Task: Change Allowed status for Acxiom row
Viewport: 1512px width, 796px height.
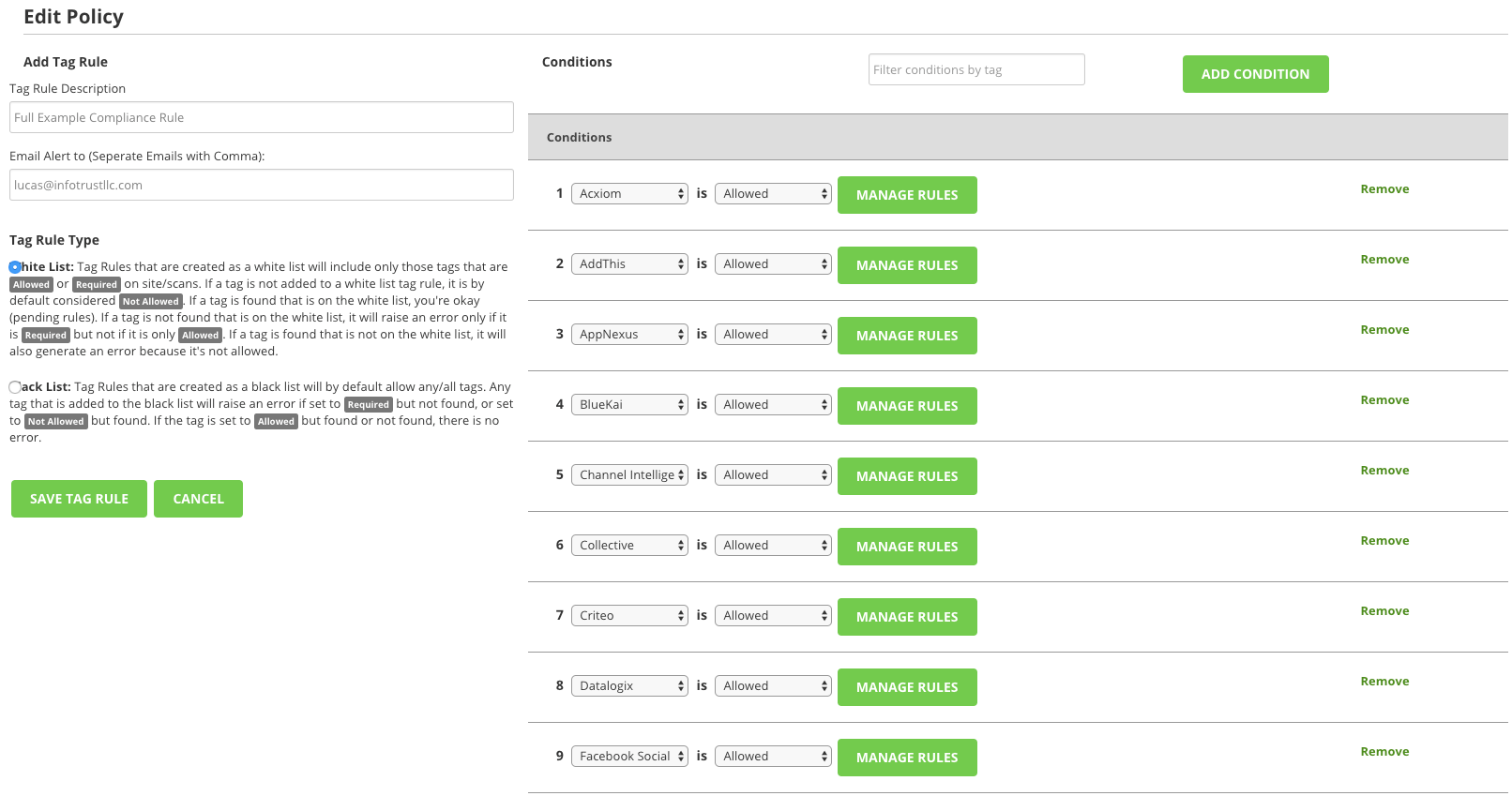Action: coord(773,194)
